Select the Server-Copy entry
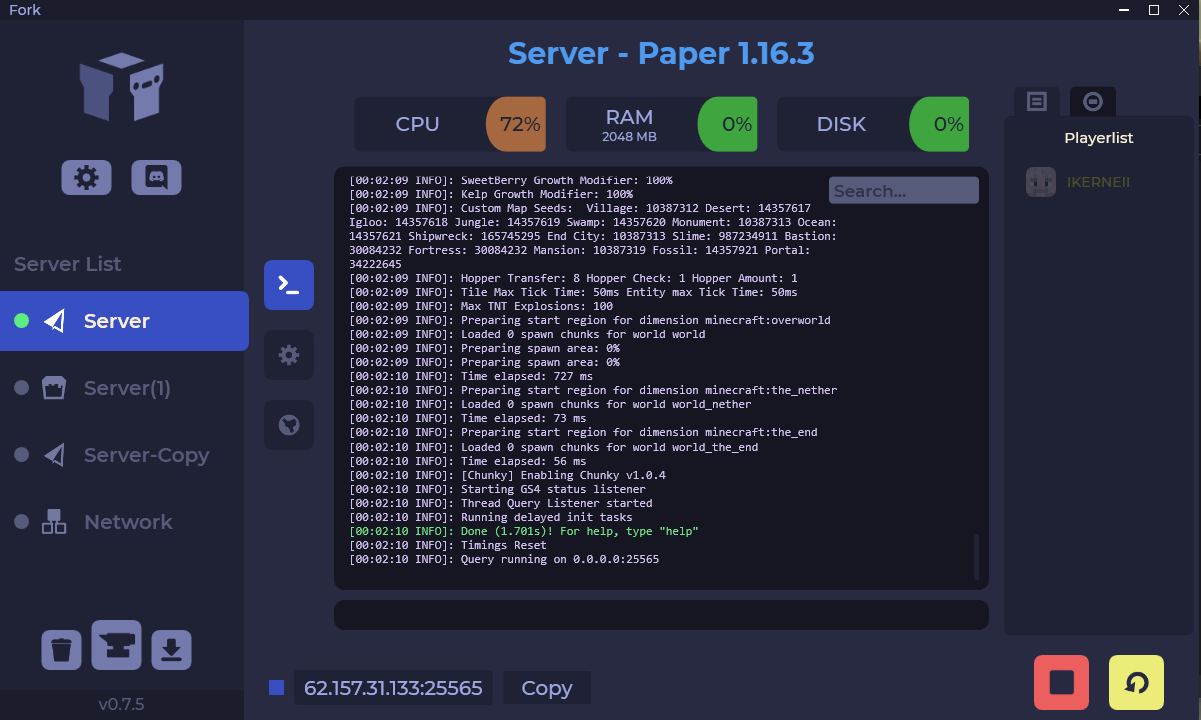This screenshot has width=1201, height=720. [124, 455]
